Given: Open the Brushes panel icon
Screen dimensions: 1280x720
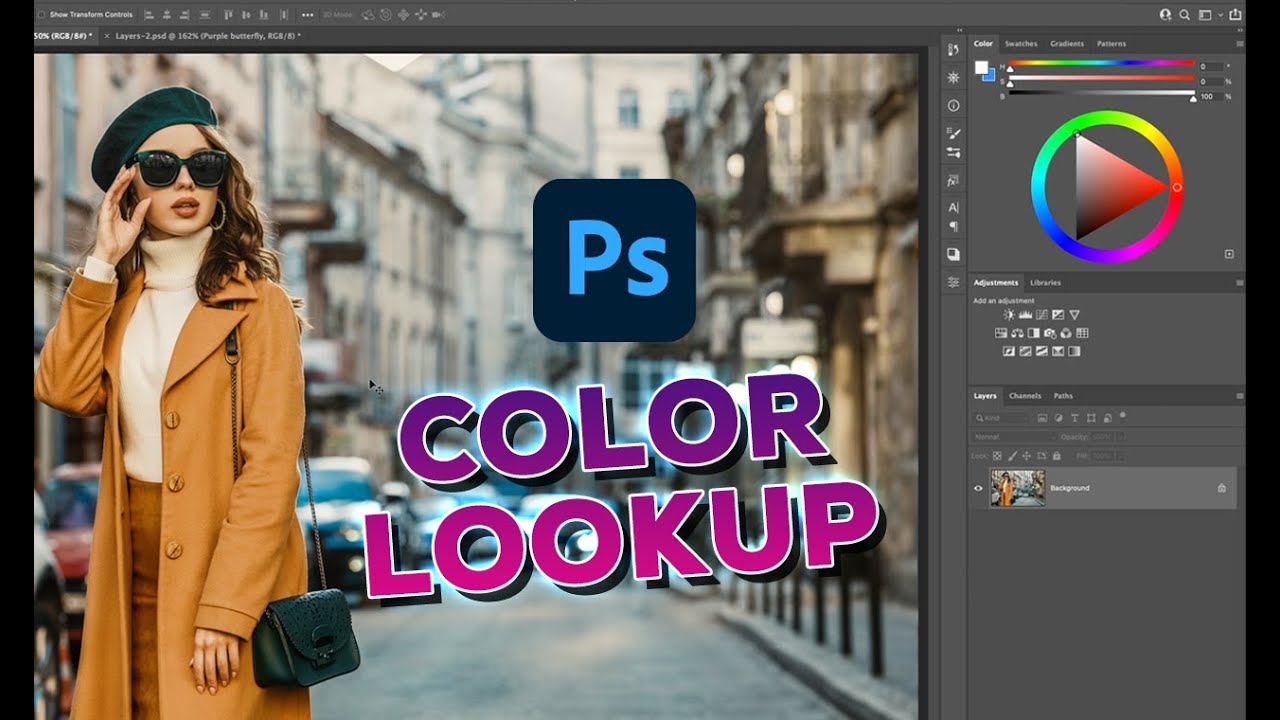Looking at the screenshot, I should tap(953, 133).
